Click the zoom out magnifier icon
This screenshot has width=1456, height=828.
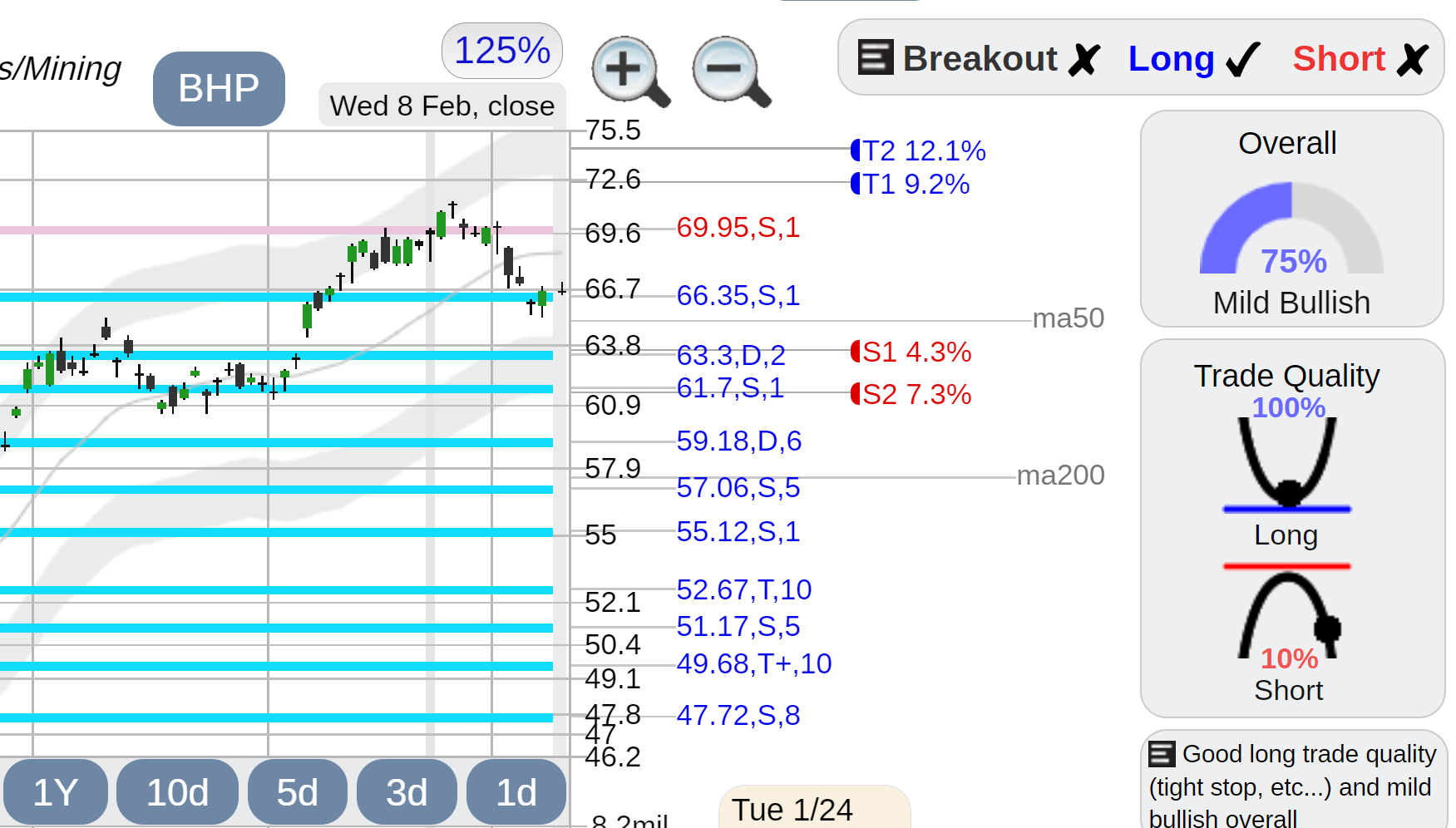point(731,71)
